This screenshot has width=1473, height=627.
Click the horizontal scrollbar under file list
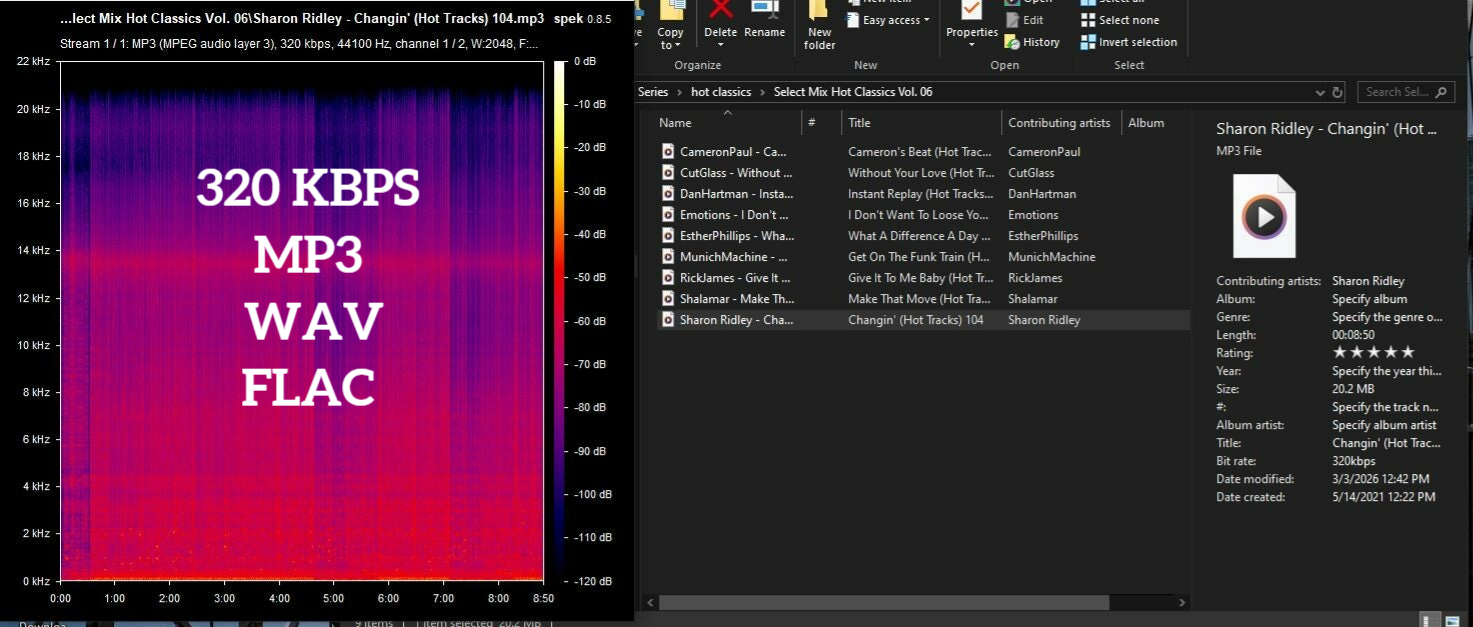(x=883, y=603)
